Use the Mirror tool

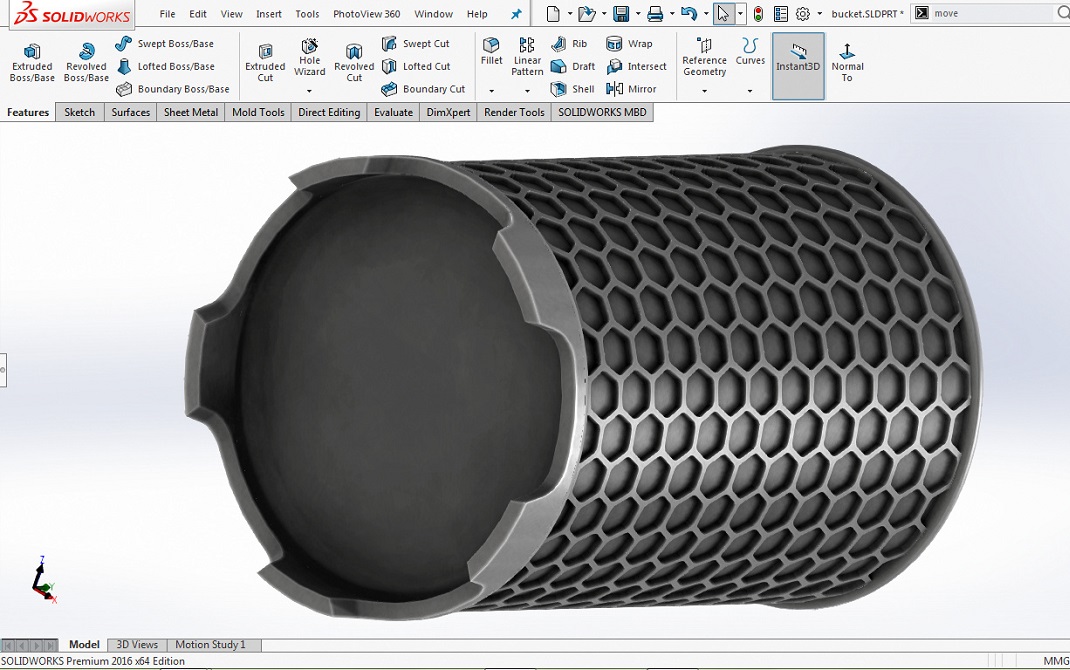coord(631,89)
